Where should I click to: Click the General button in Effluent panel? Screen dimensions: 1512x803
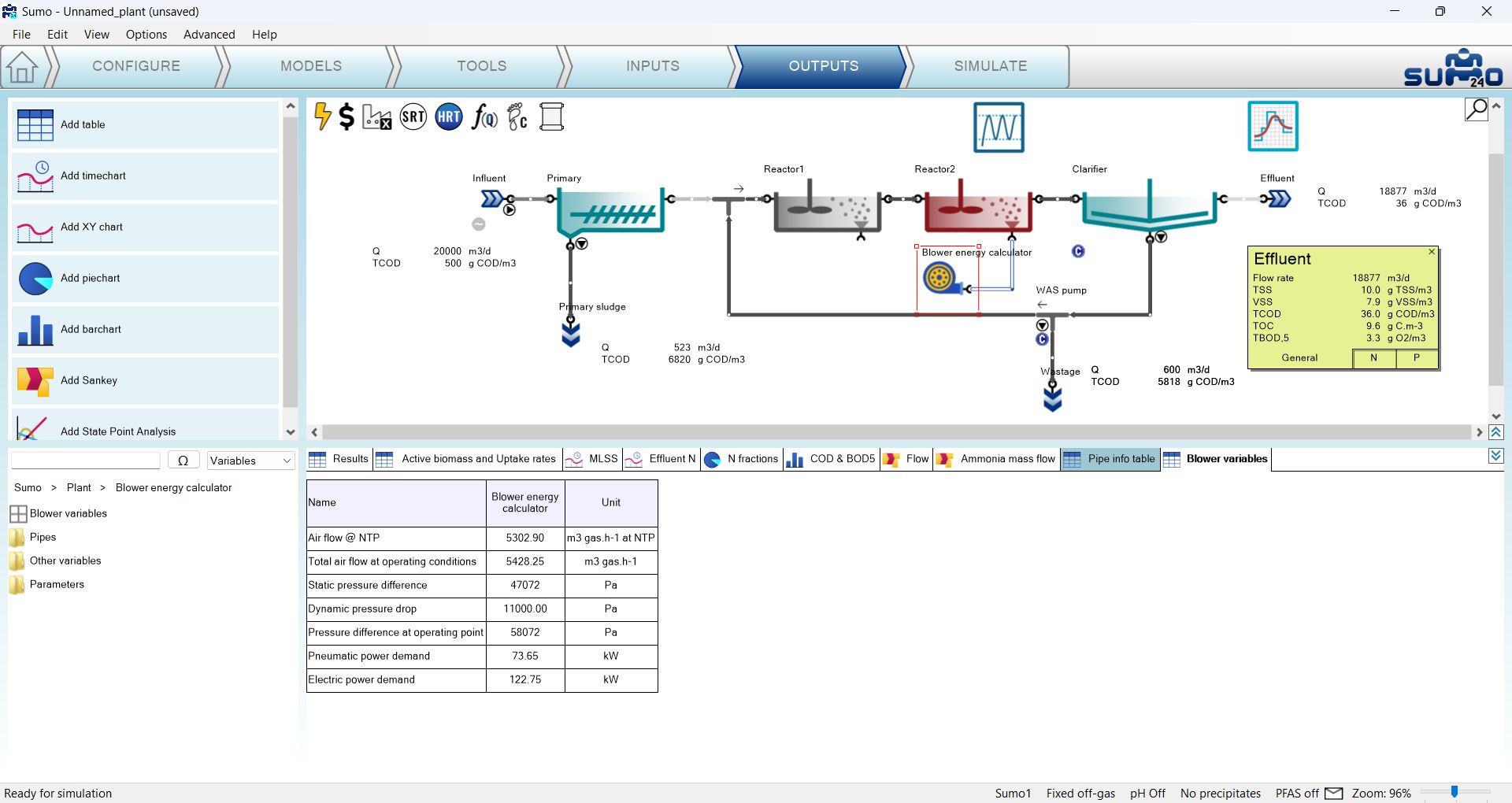pyautogui.click(x=1299, y=358)
